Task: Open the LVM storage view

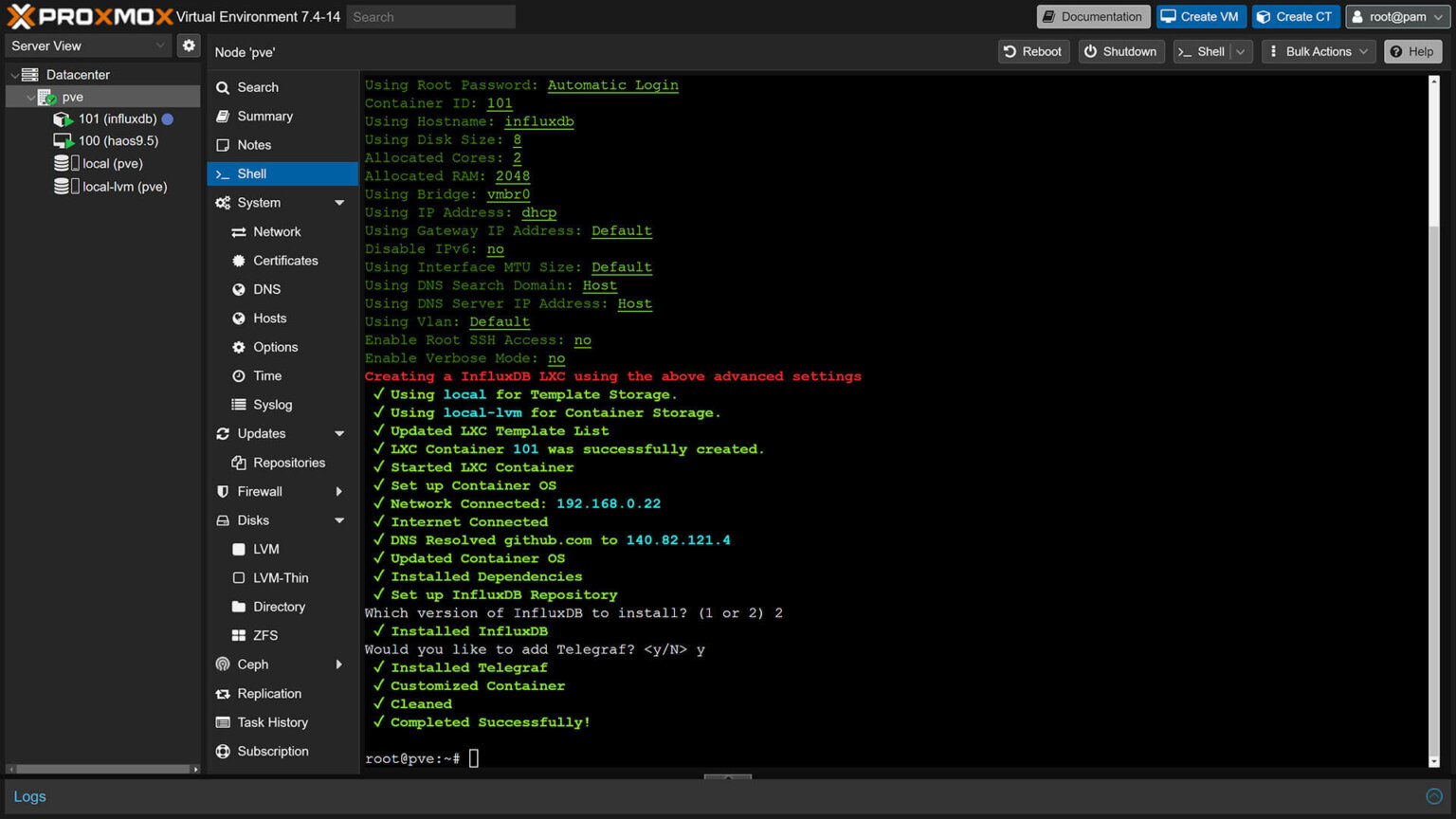Action: (264, 549)
